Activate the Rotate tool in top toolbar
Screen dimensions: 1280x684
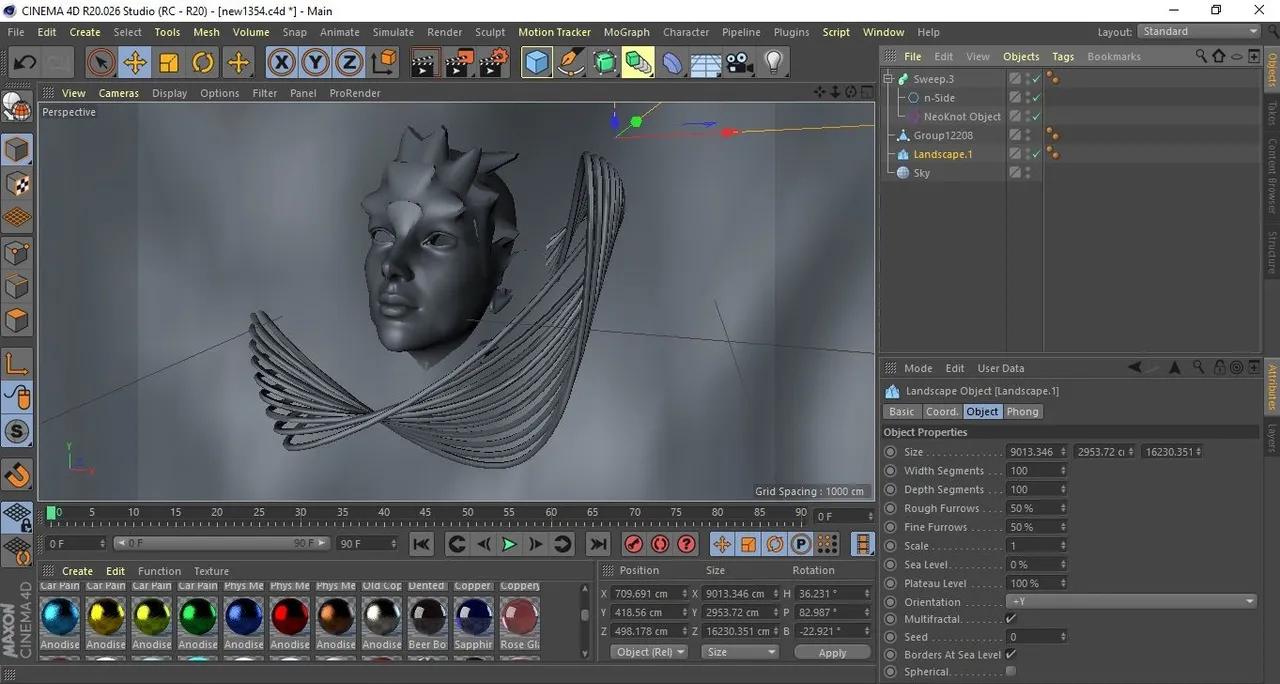(203, 63)
